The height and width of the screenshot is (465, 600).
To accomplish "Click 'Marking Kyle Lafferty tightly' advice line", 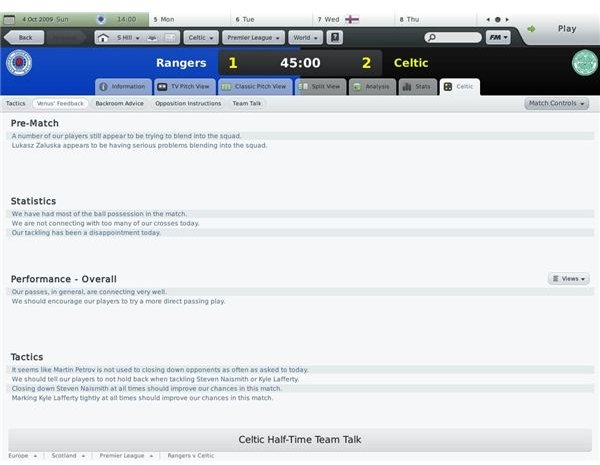I will click(x=300, y=398).
